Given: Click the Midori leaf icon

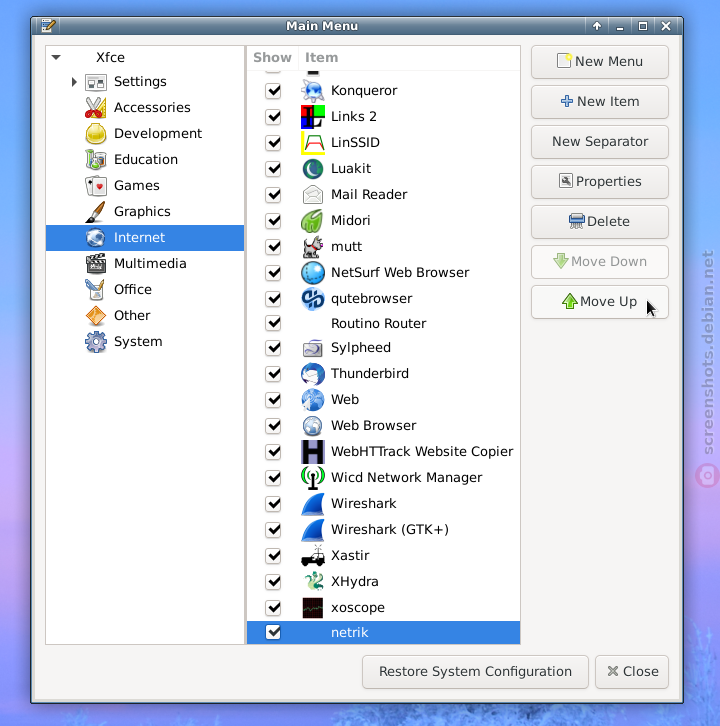Looking at the screenshot, I should tap(313, 220).
